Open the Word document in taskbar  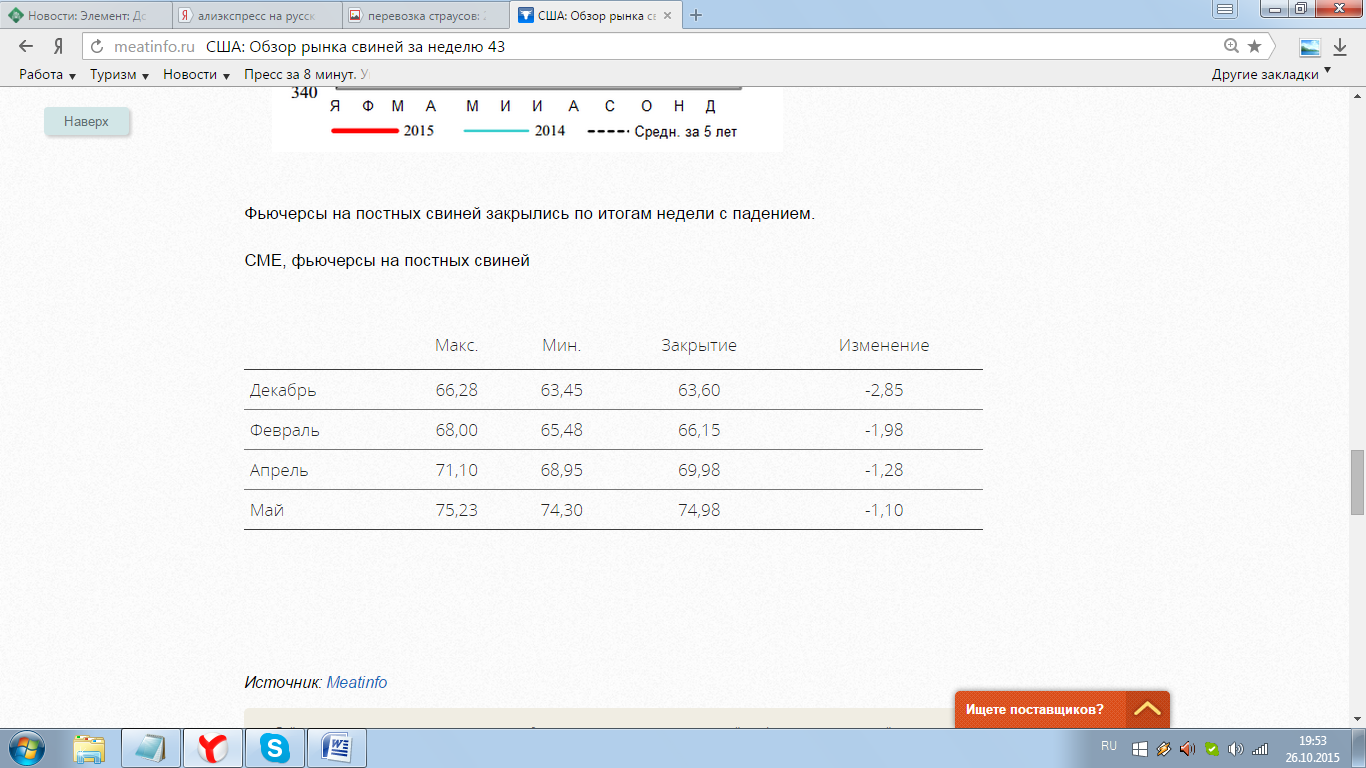click(337, 747)
